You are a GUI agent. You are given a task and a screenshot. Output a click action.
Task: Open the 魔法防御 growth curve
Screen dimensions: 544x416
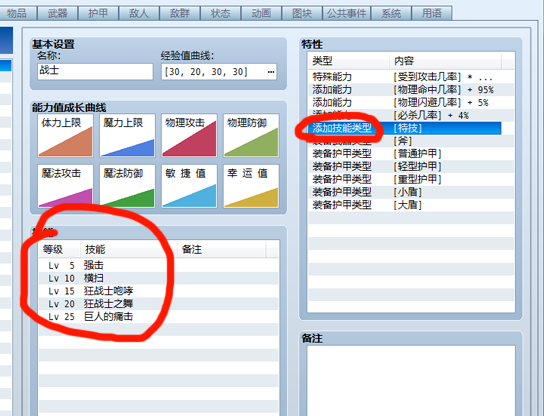click(127, 186)
